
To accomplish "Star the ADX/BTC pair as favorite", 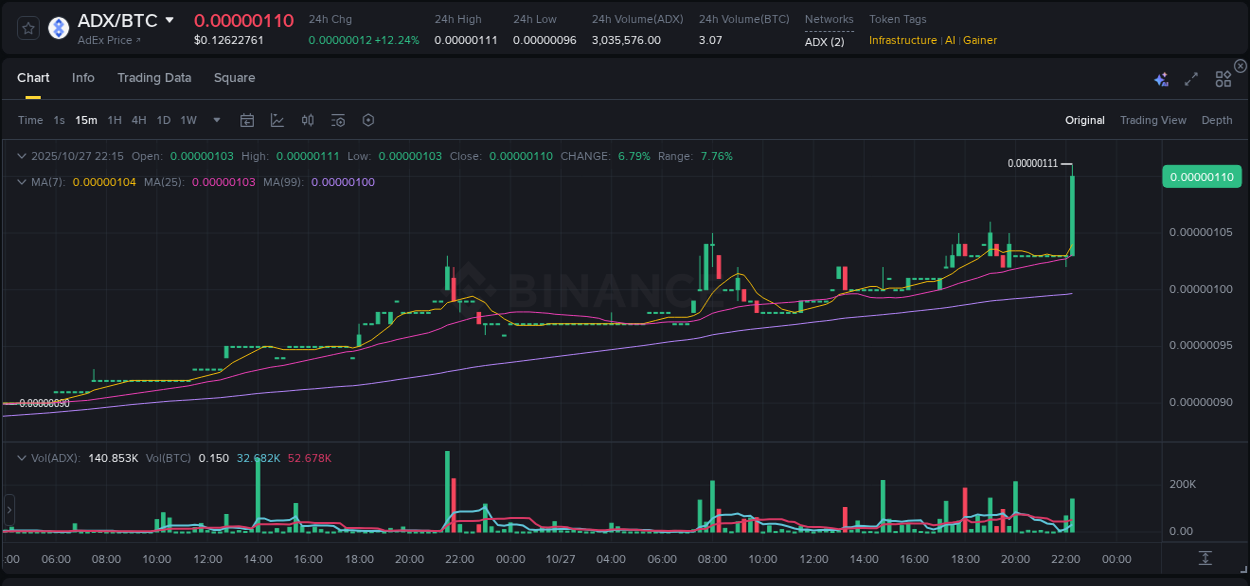I will (x=27, y=27).
